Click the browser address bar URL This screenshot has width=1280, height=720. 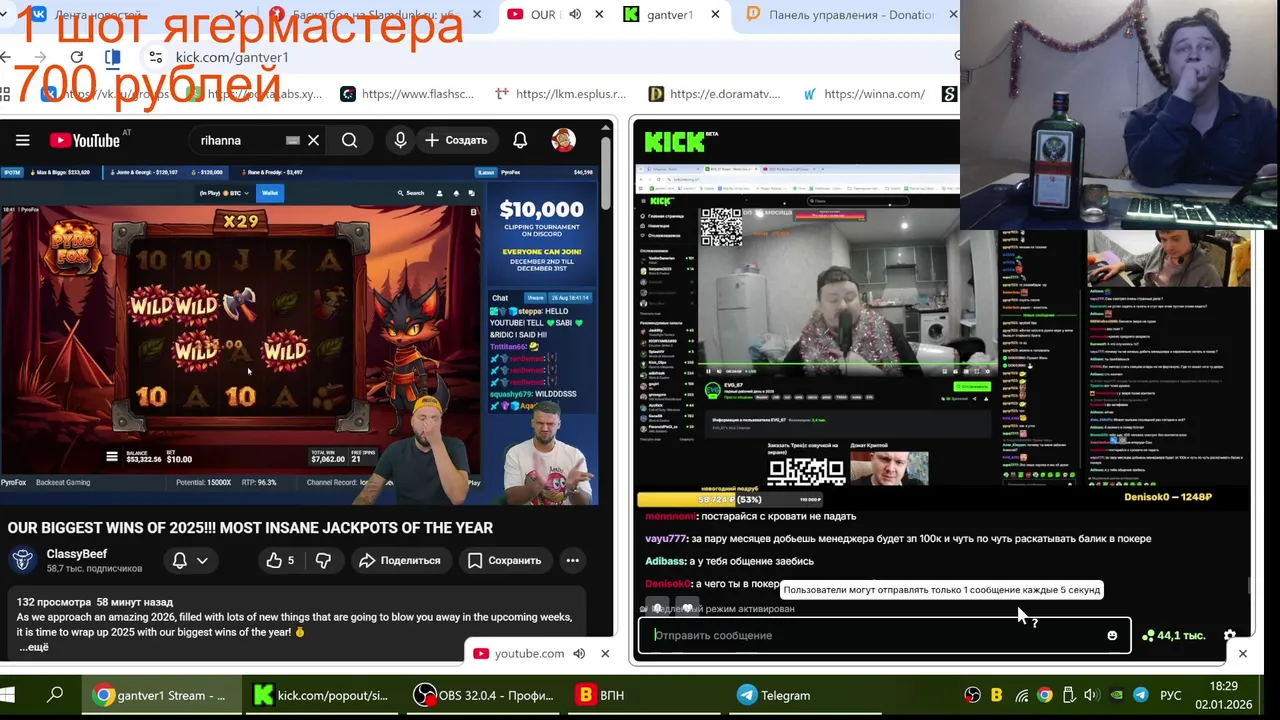pyautogui.click(x=232, y=58)
